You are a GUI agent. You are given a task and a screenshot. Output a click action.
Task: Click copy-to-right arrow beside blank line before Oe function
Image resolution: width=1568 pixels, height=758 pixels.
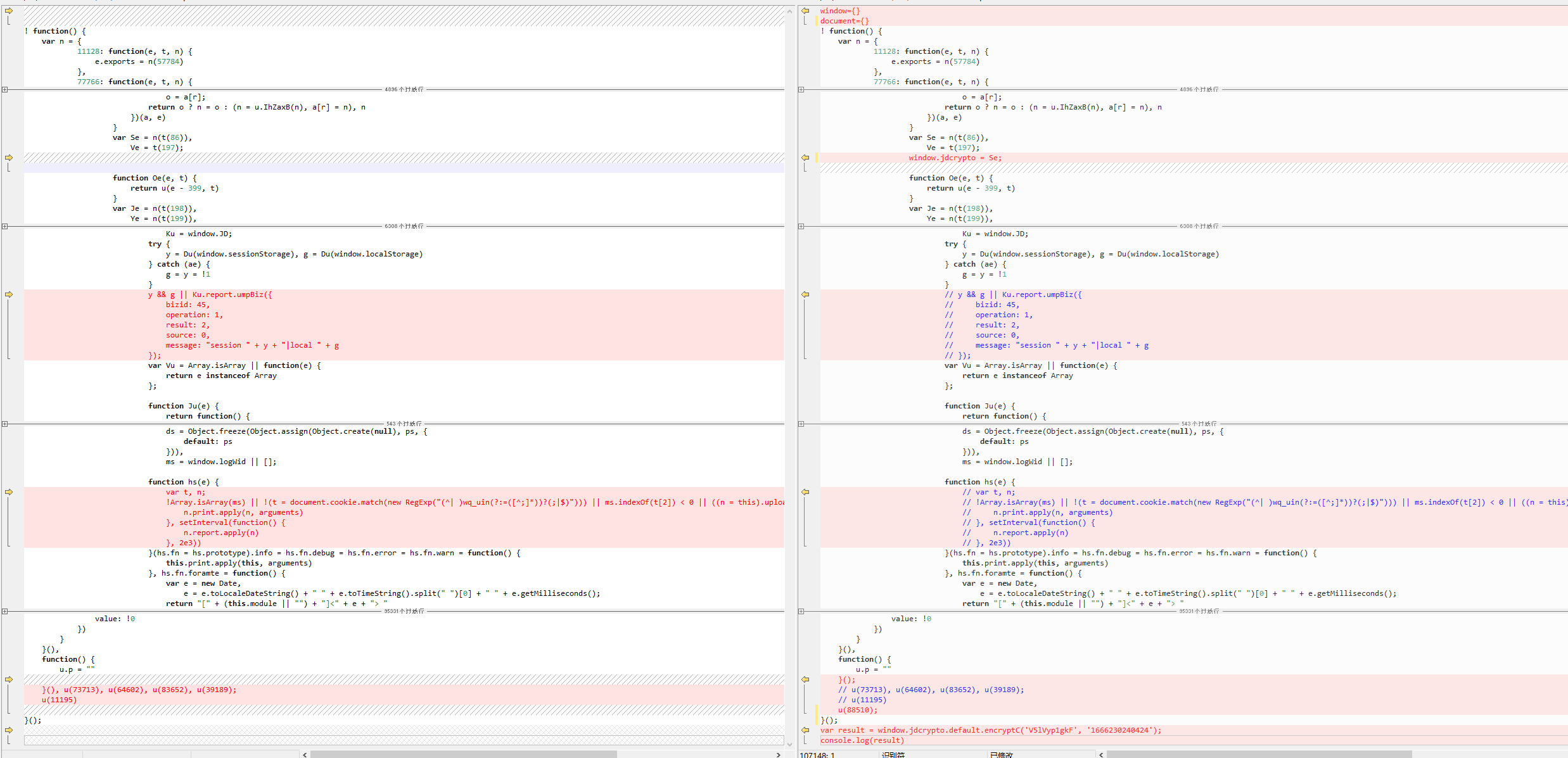tap(9, 158)
